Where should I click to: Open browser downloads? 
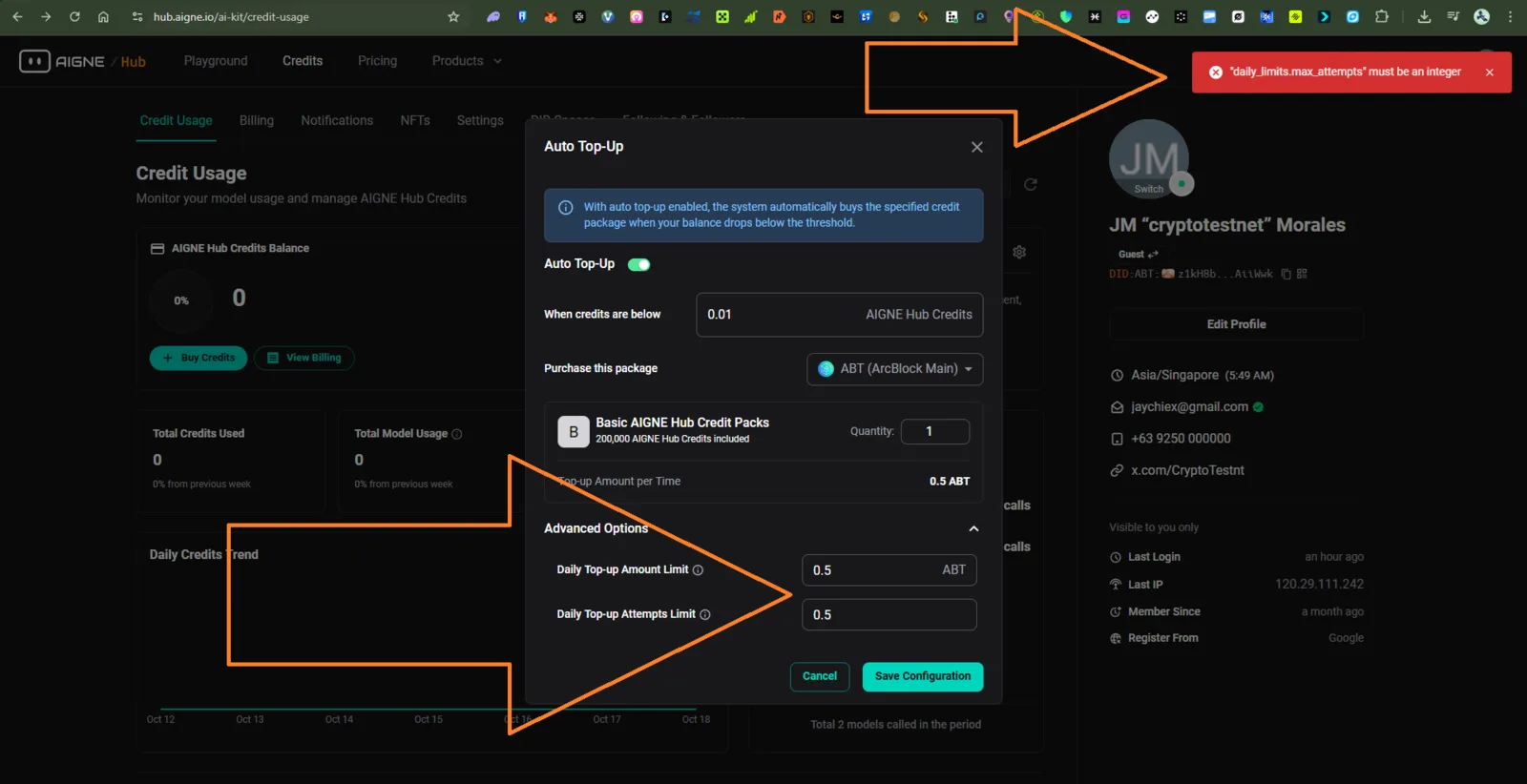pyautogui.click(x=1424, y=16)
